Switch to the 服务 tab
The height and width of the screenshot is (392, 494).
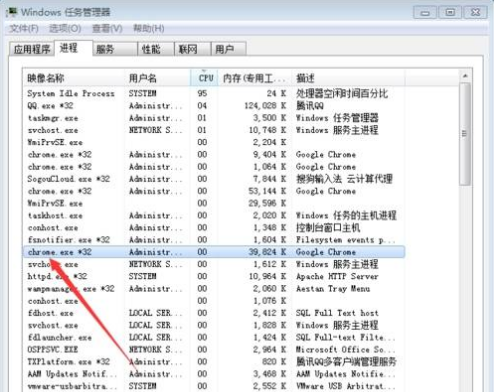[x=115, y=49]
